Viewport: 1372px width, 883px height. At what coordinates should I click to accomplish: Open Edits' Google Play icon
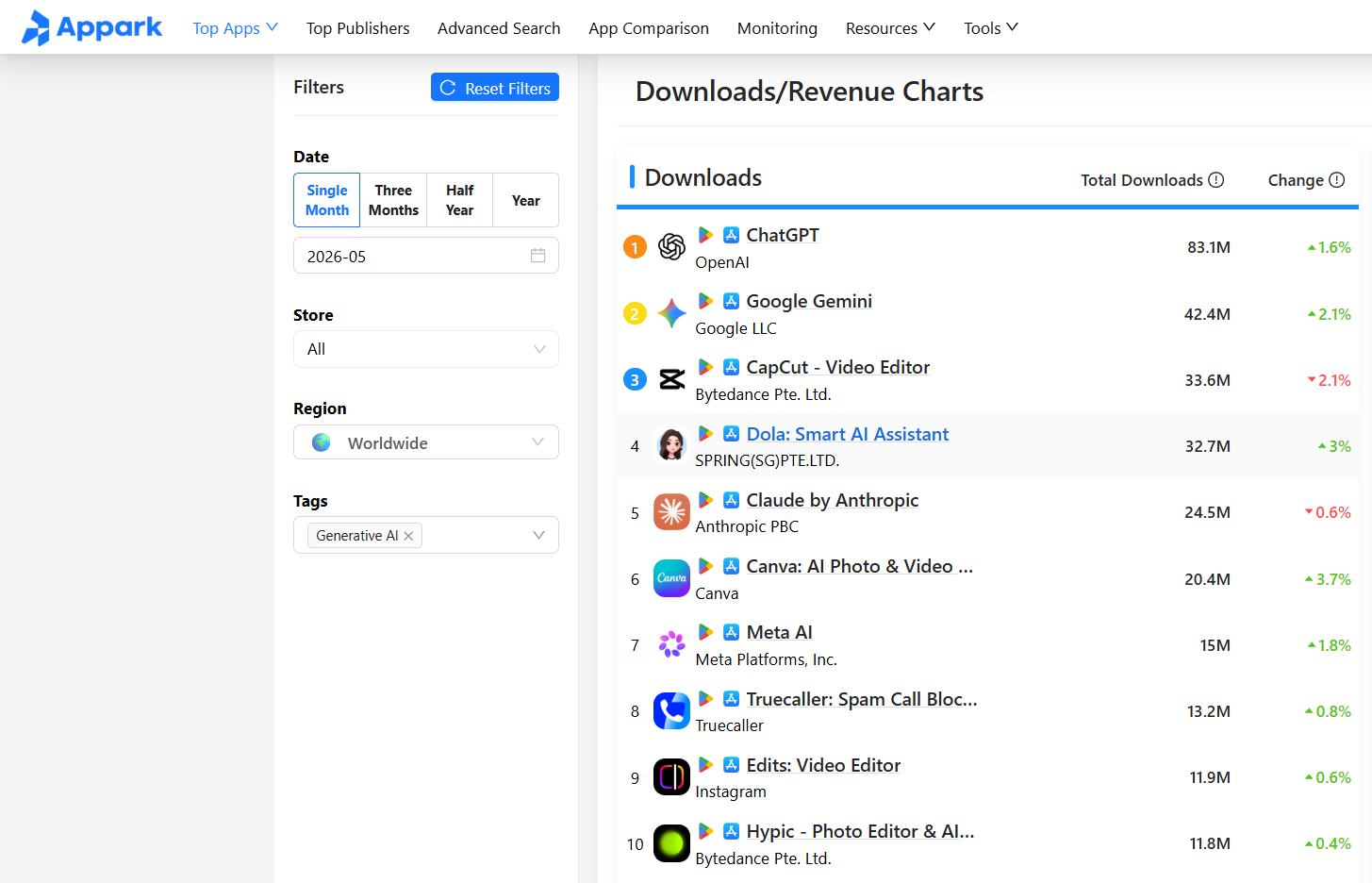705,765
